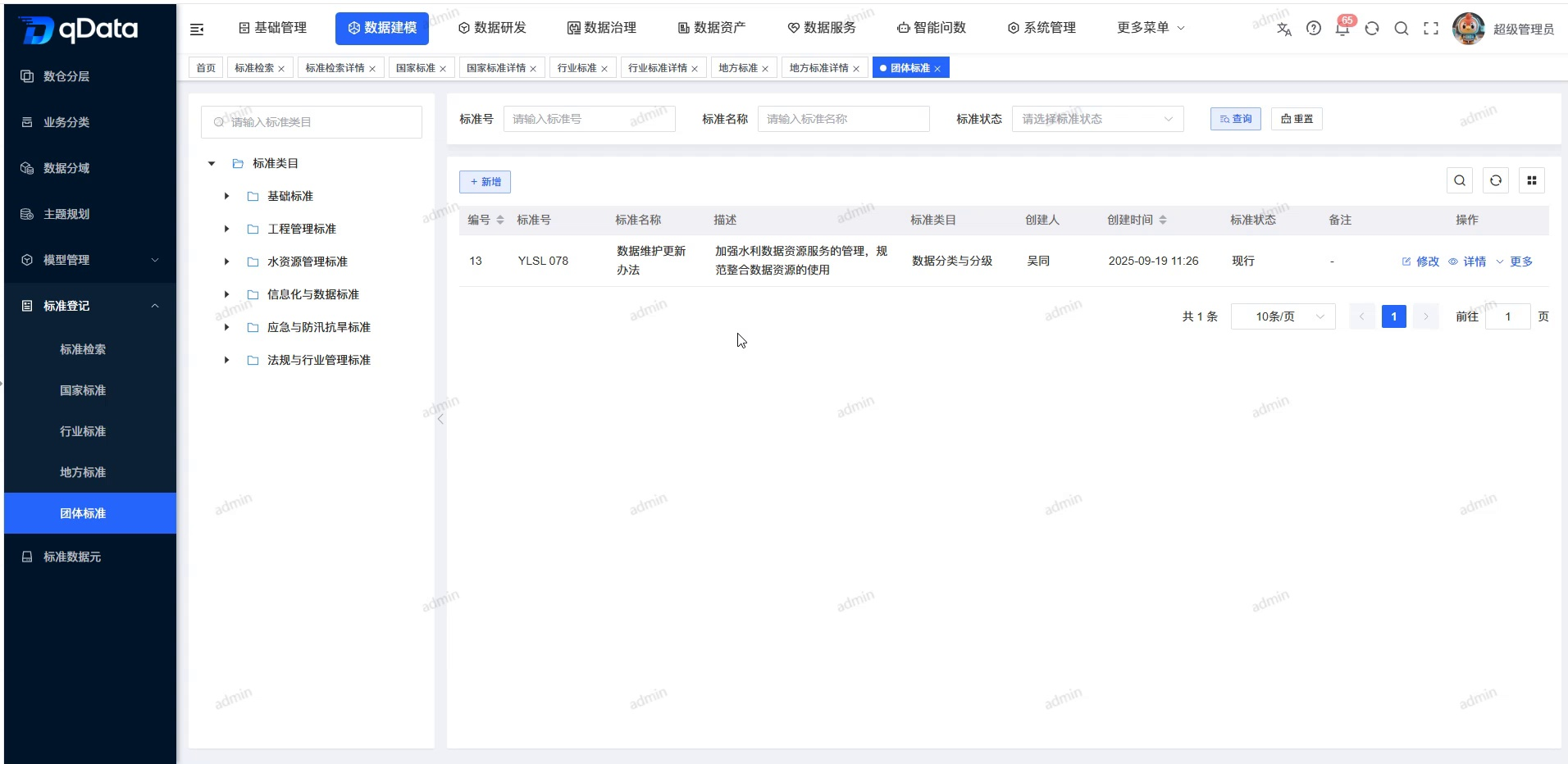Expand the 工程管理标准 tree node
1568x764 pixels.
pos(227,230)
